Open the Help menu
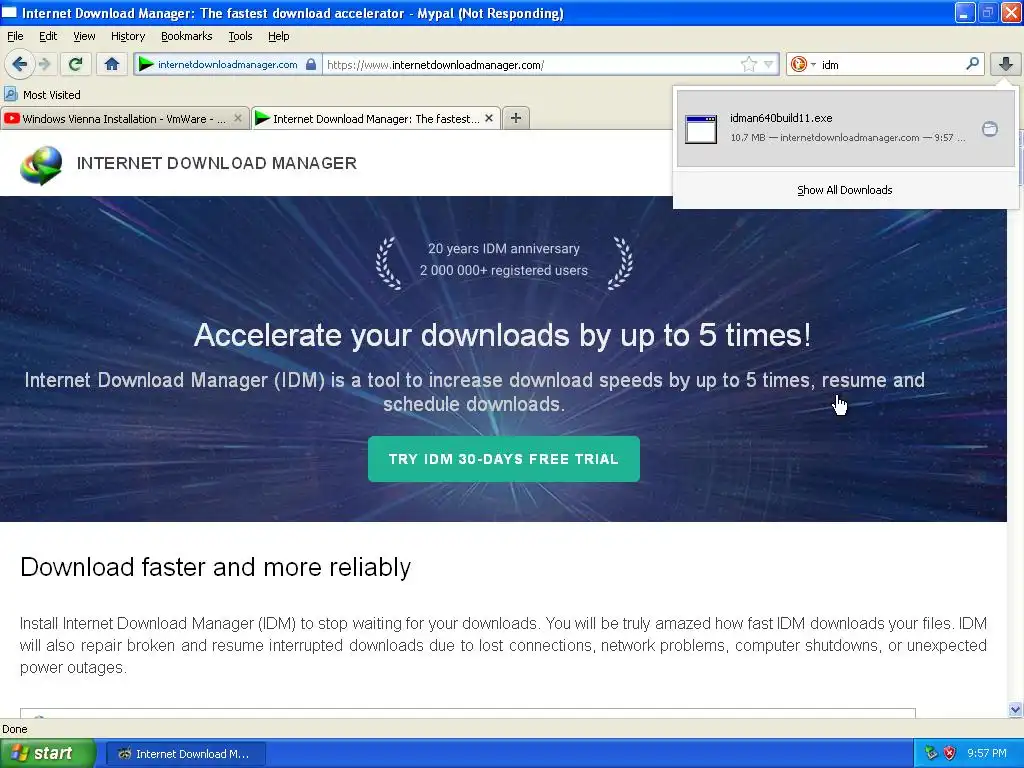The width and height of the screenshot is (1024, 768). 278,37
